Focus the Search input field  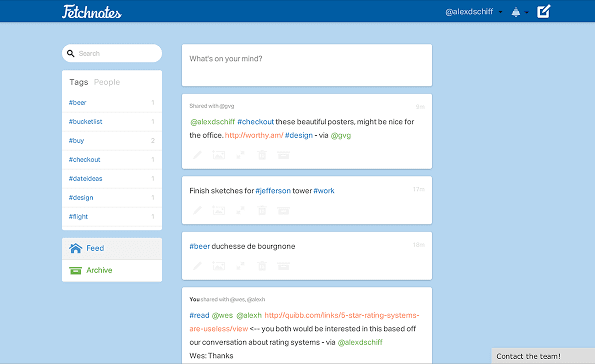tap(112, 53)
